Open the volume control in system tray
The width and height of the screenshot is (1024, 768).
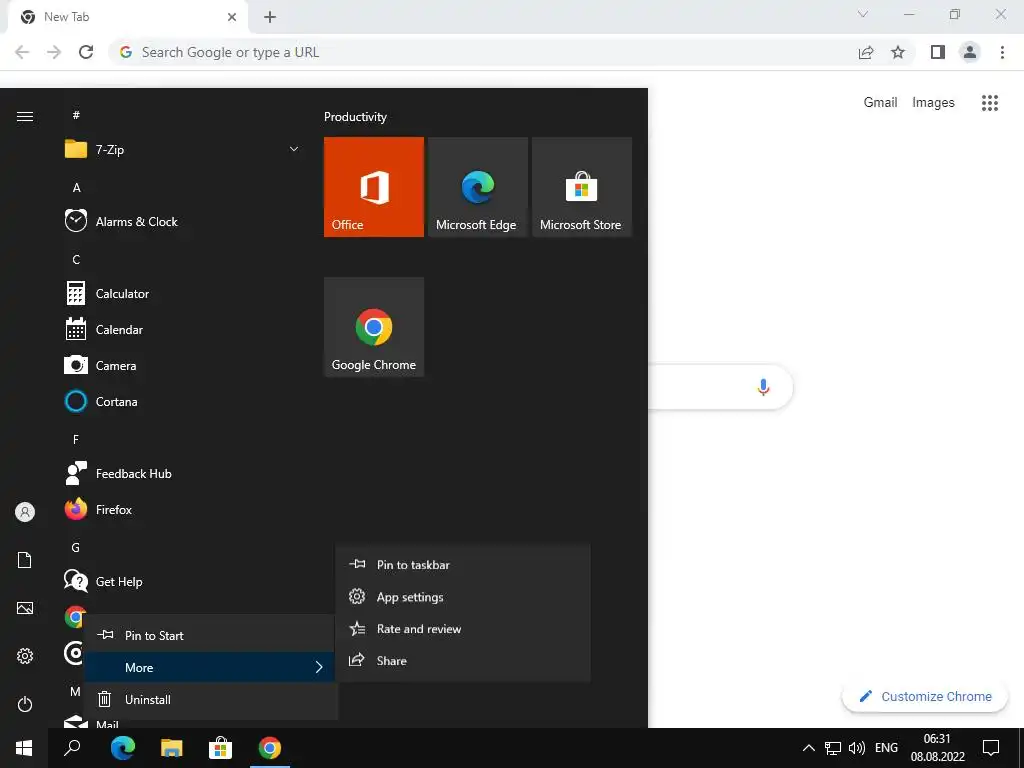[x=856, y=748]
